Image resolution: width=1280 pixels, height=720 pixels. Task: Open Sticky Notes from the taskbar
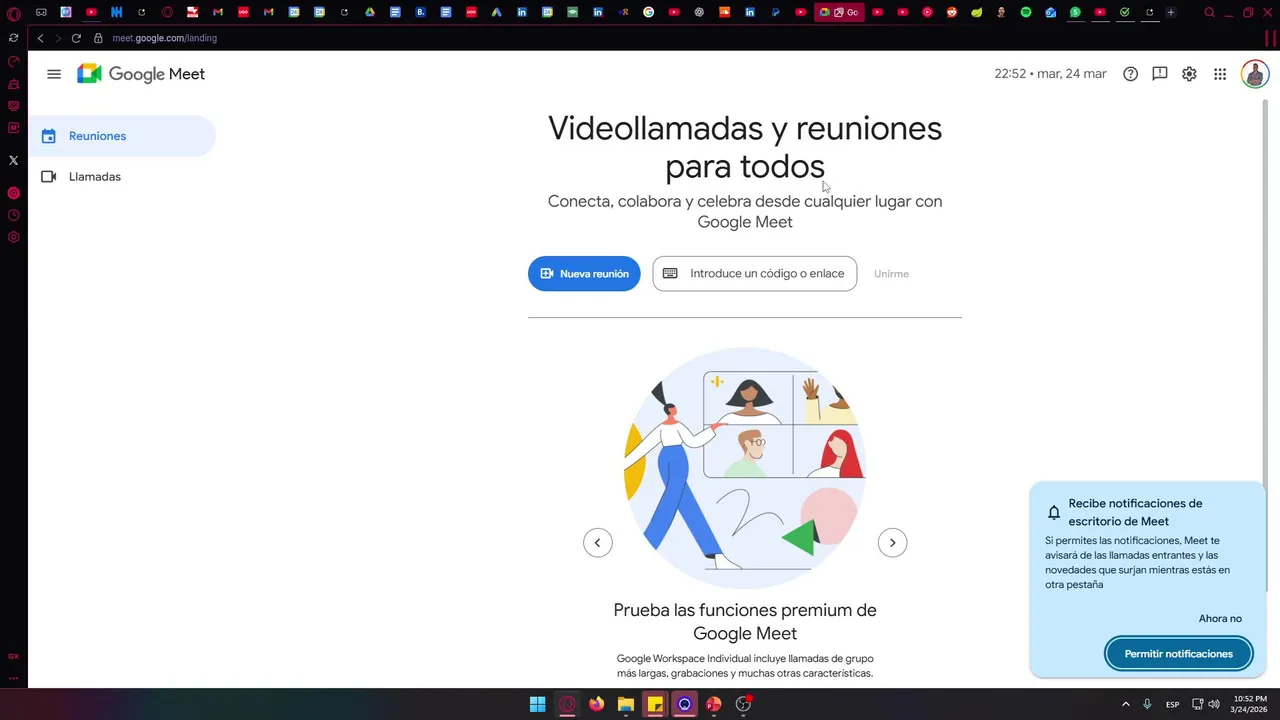(x=655, y=704)
